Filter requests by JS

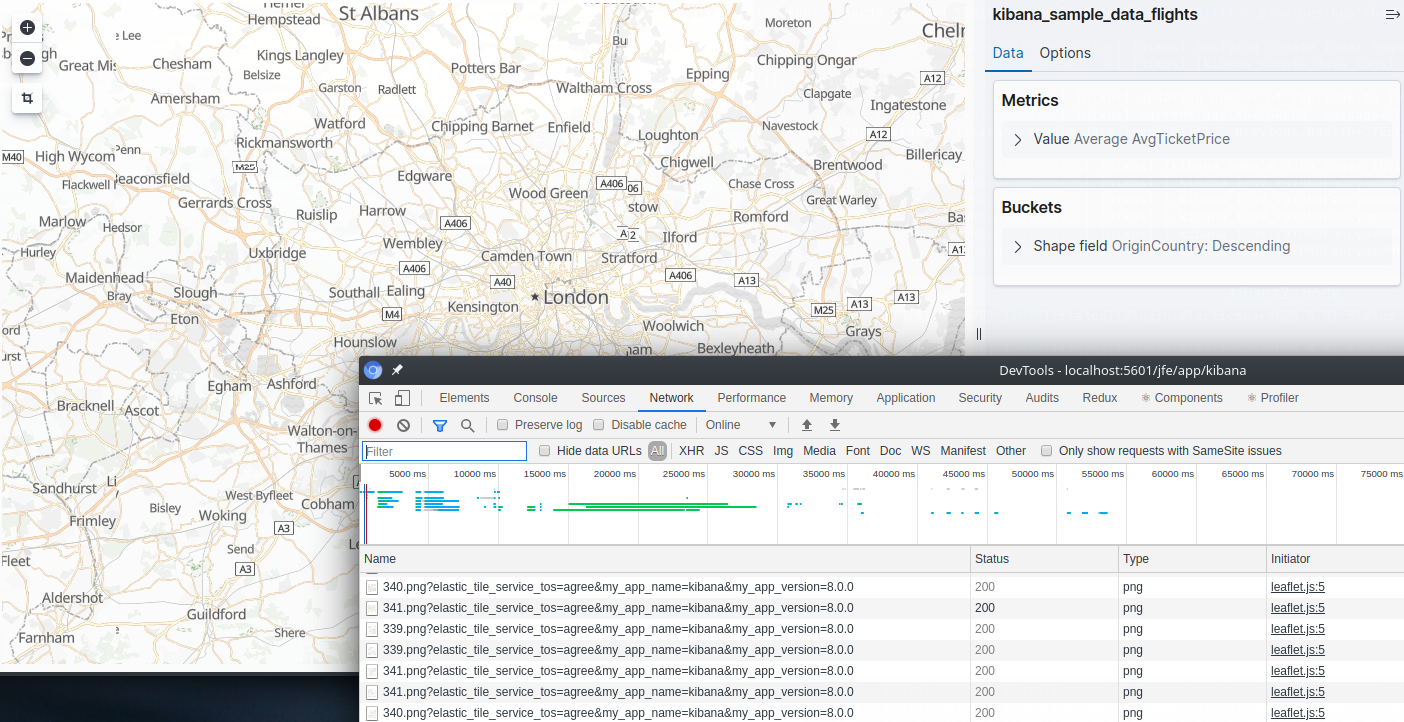[x=721, y=451]
